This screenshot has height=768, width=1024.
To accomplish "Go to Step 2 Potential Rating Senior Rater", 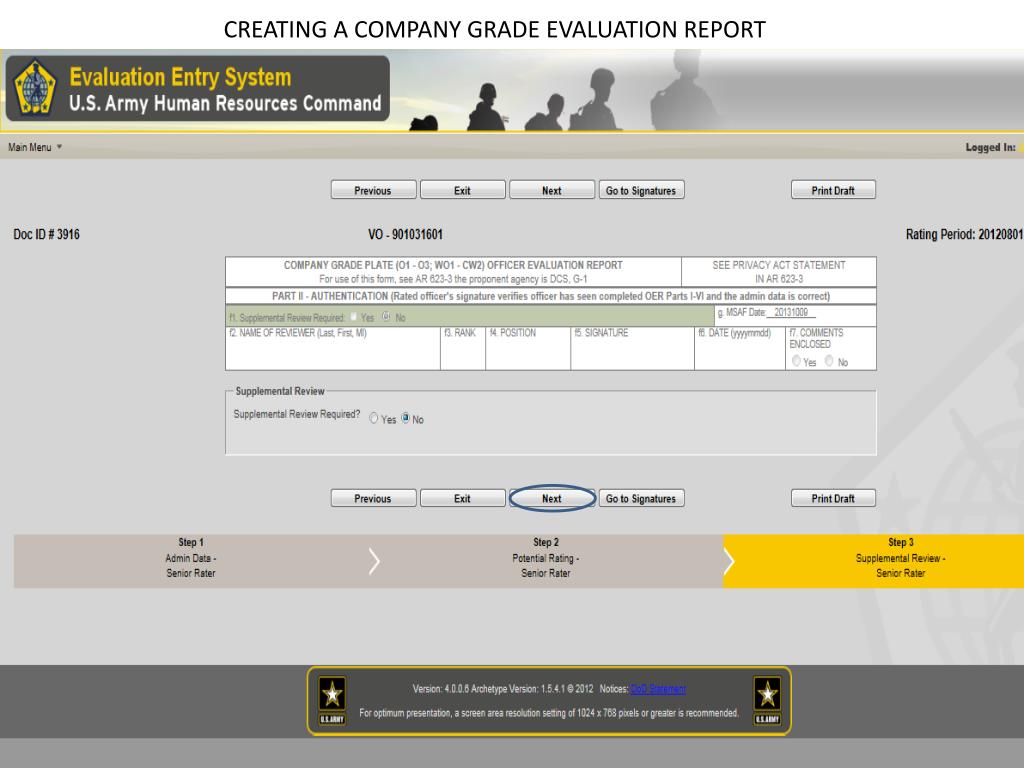I will click(546, 561).
